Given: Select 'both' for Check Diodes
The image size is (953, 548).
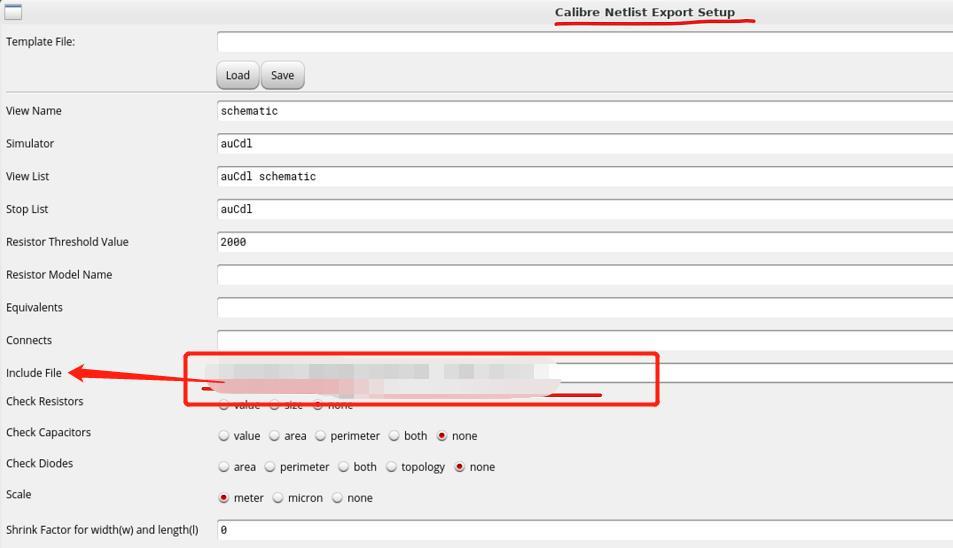Looking at the screenshot, I should coord(344,467).
